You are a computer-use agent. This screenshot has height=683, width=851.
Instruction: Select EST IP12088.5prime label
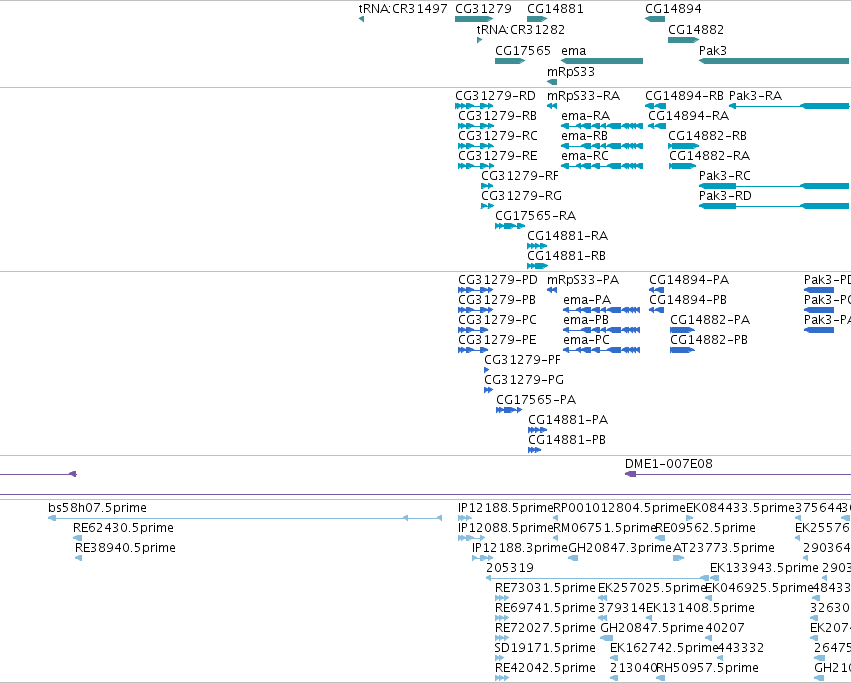505,528
